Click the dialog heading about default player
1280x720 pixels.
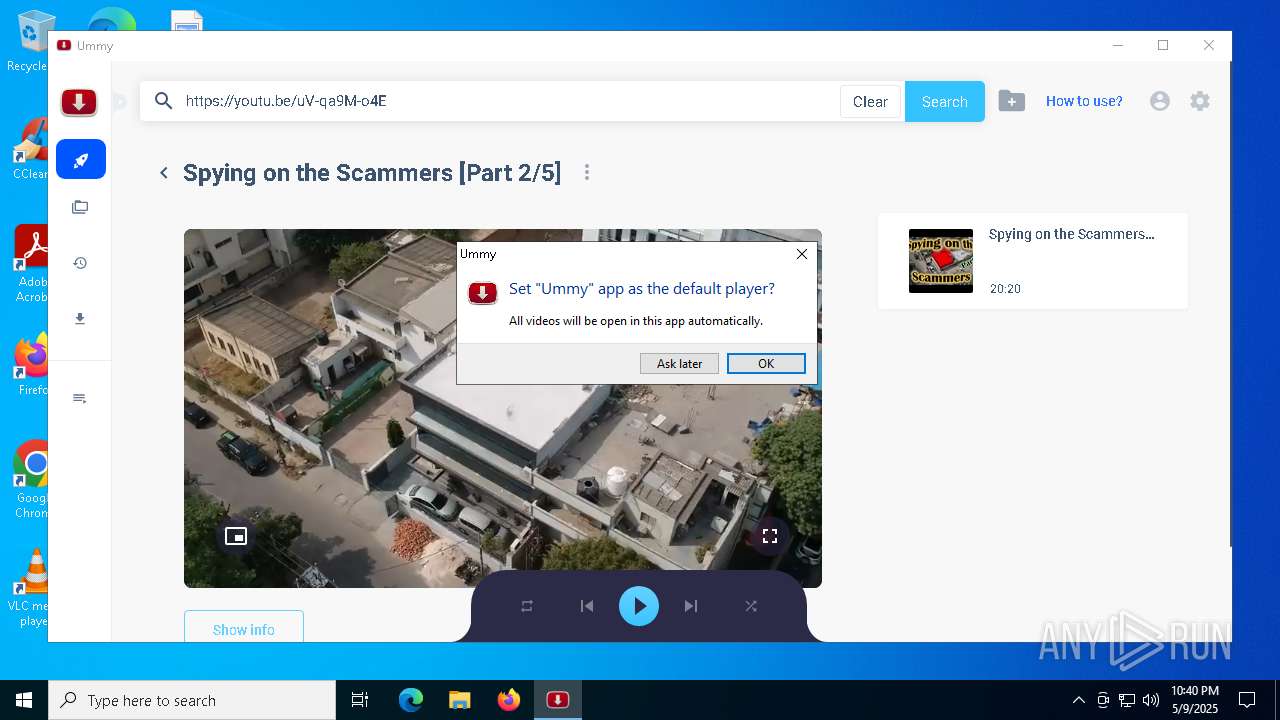(x=642, y=289)
